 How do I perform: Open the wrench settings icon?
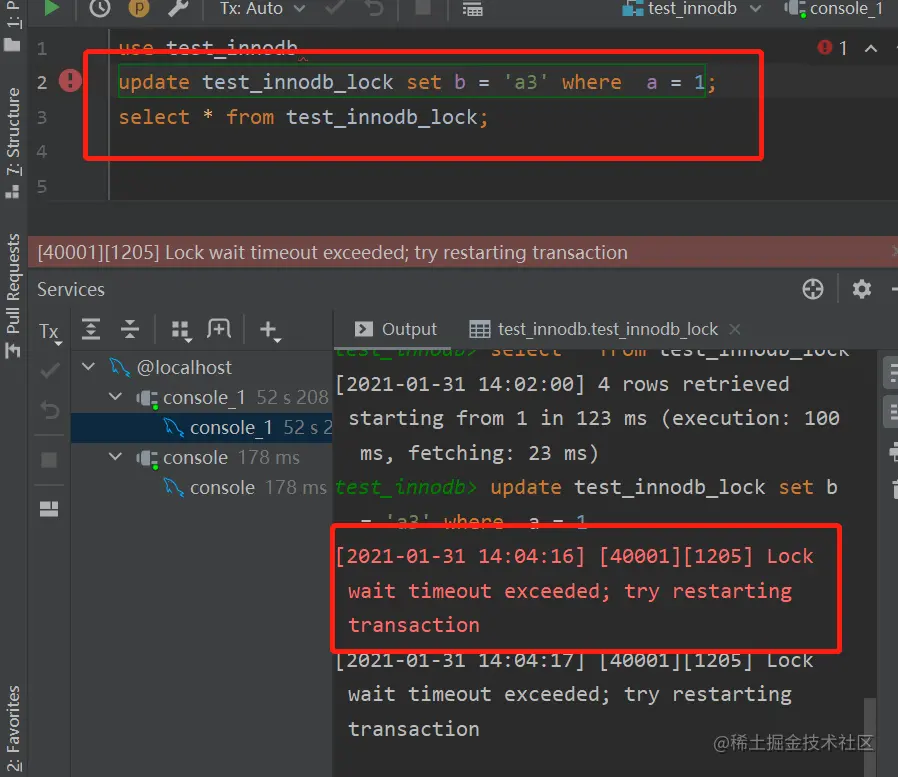[x=178, y=8]
